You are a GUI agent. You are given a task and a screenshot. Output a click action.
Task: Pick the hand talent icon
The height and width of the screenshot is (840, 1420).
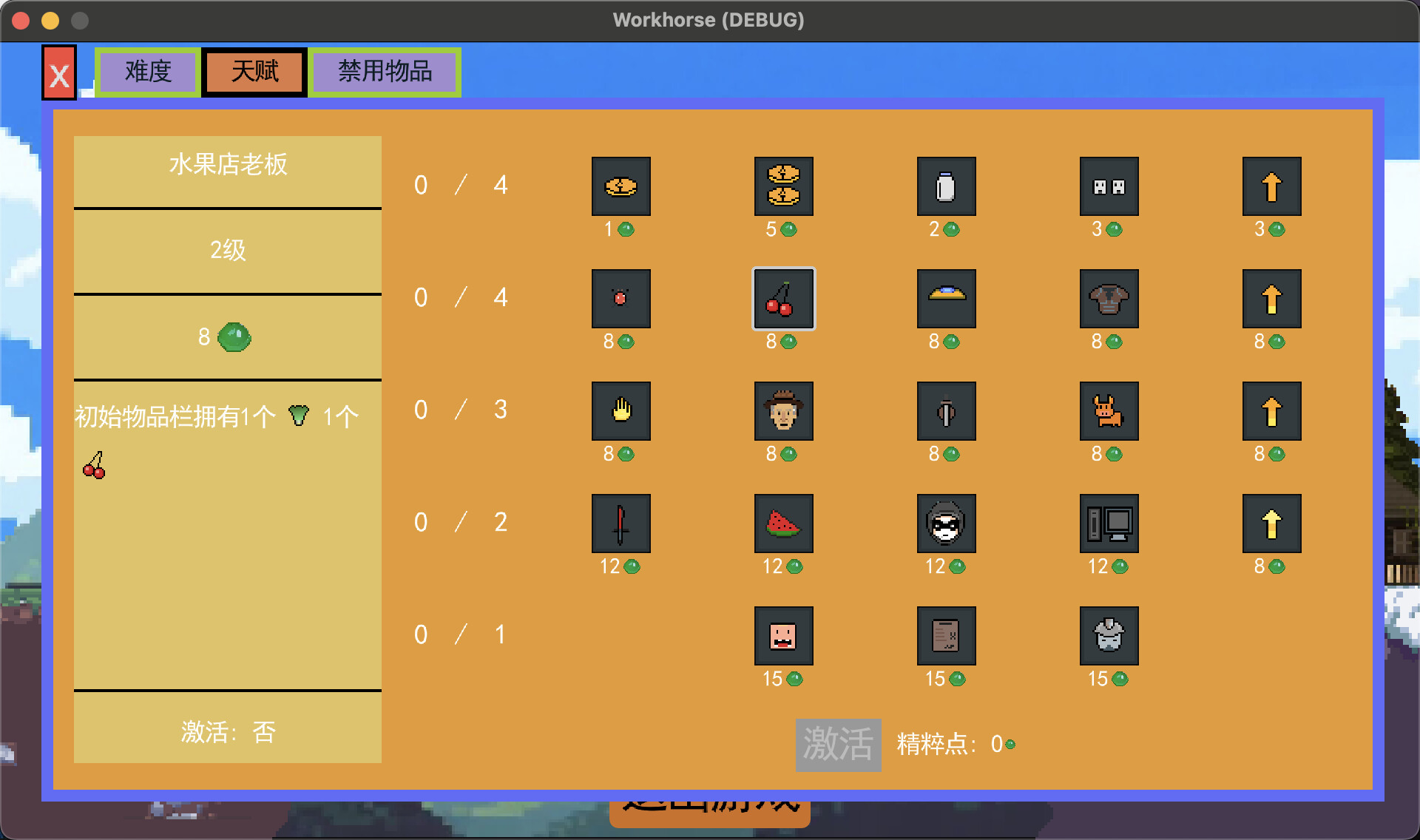621,411
